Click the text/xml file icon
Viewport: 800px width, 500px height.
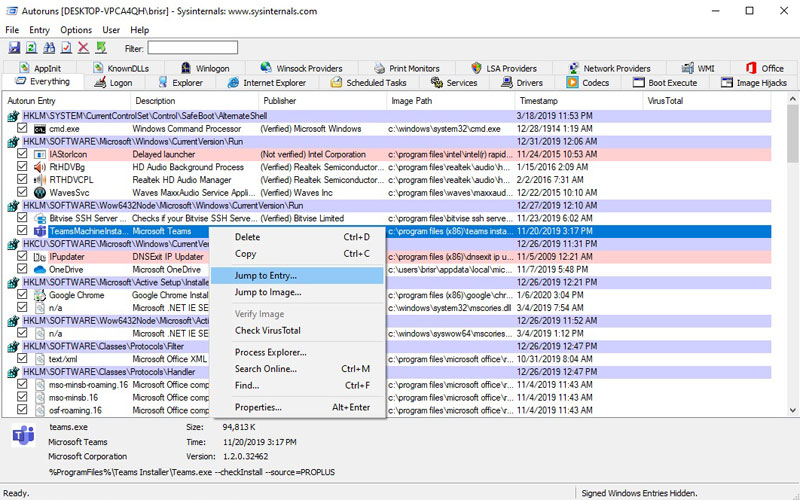point(40,359)
